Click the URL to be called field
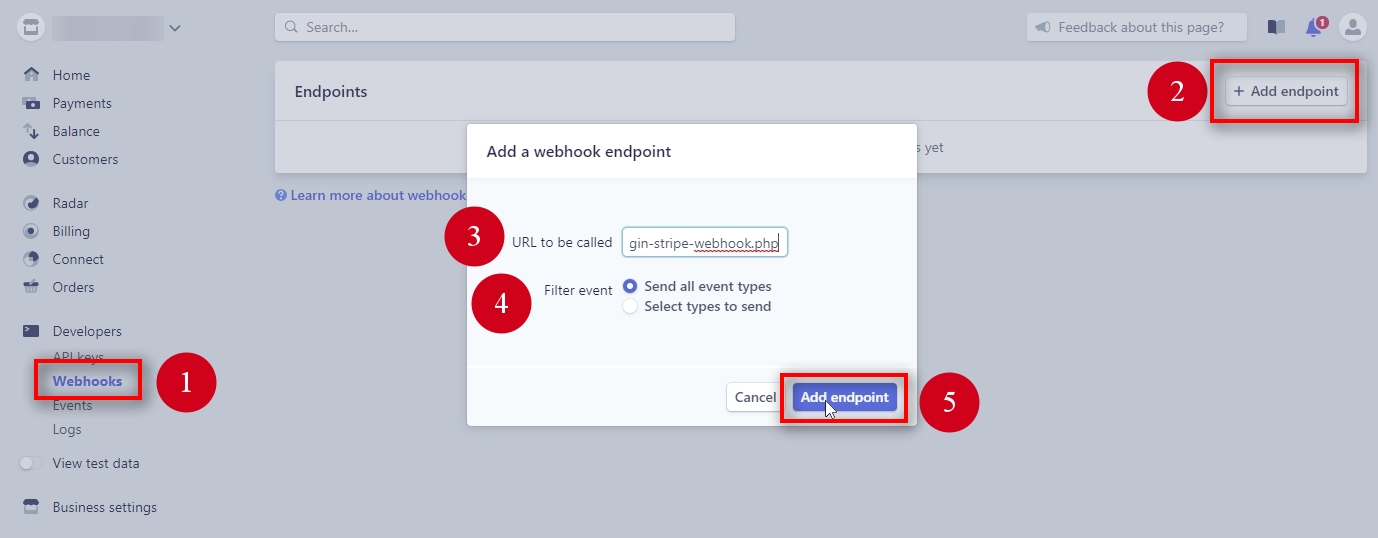Image resolution: width=1378 pixels, height=538 pixels. point(705,242)
